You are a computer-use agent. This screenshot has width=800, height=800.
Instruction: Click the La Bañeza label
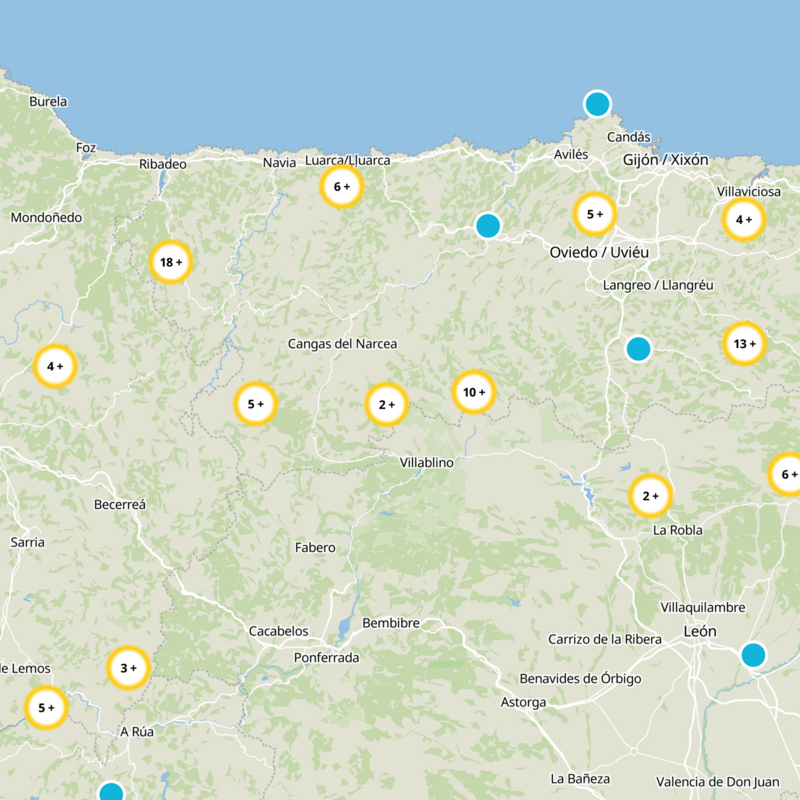click(580, 779)
